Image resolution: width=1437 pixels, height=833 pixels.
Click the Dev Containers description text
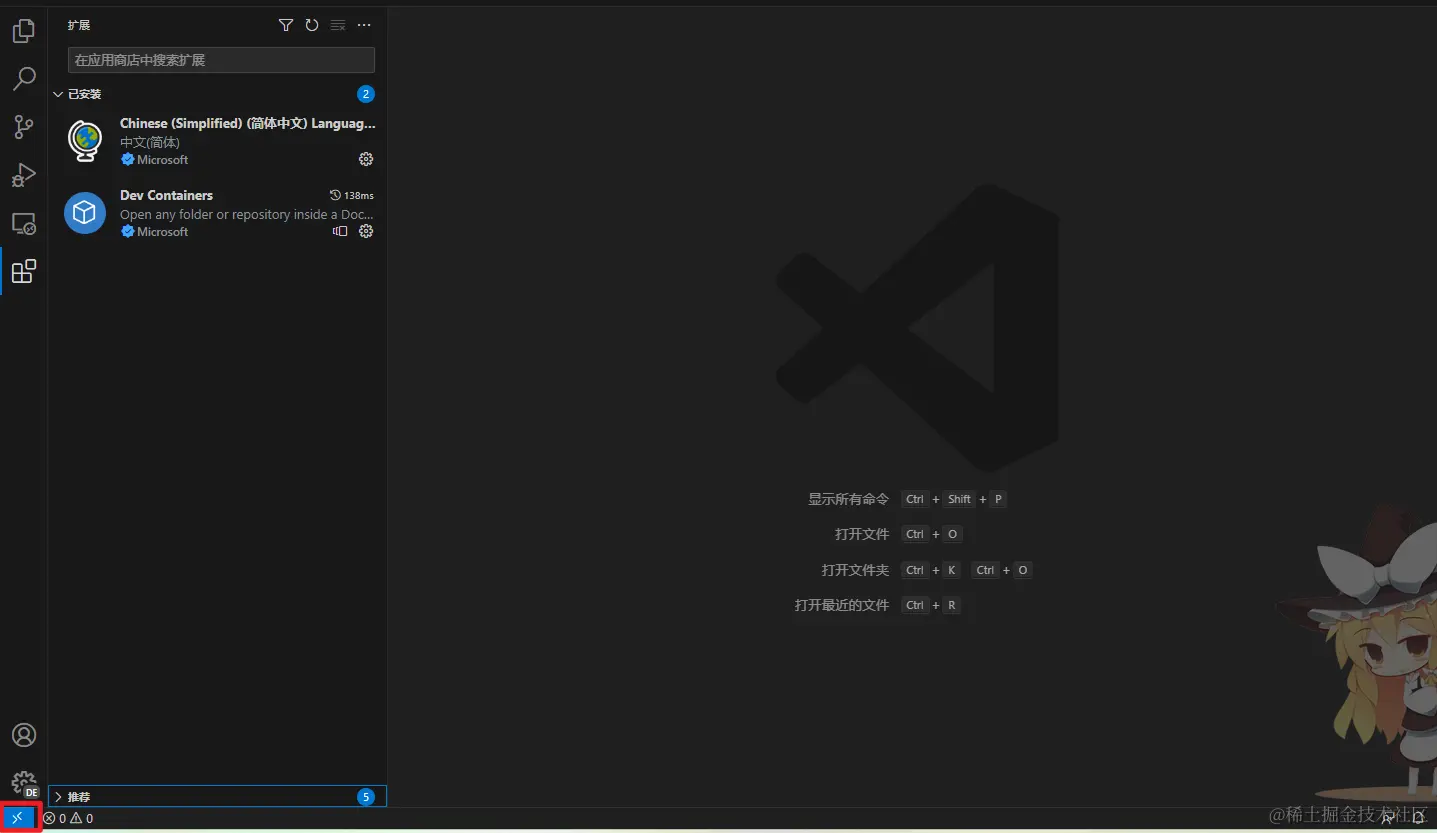point(247,214)
